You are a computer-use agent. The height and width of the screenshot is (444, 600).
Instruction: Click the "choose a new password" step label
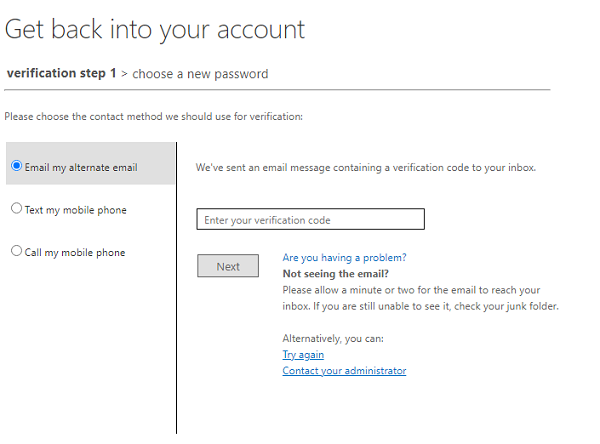point(200,74)
